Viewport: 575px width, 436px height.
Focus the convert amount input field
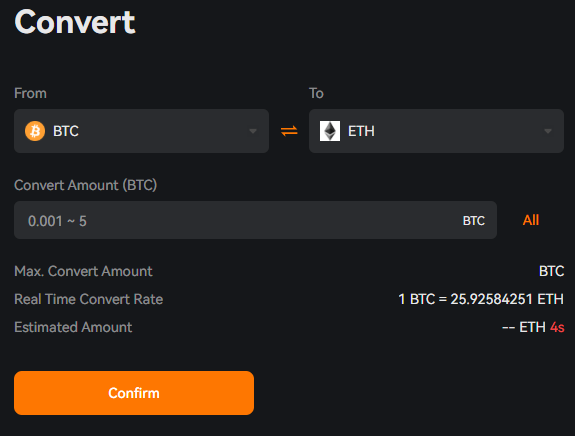(x=255, y=220)
